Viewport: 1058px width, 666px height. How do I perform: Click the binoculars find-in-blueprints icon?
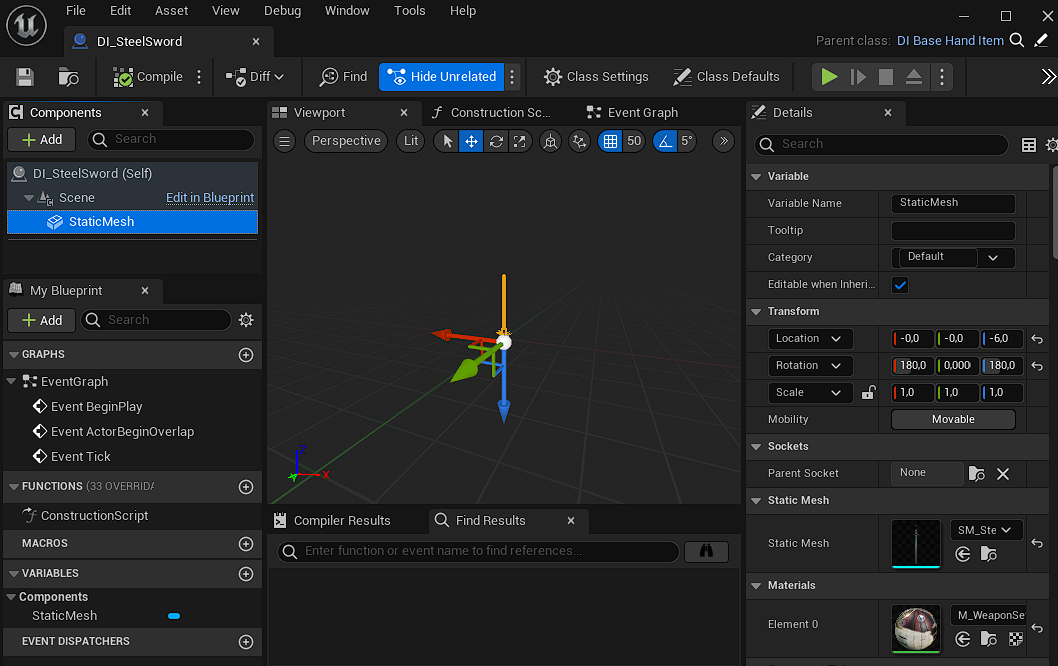706,551
